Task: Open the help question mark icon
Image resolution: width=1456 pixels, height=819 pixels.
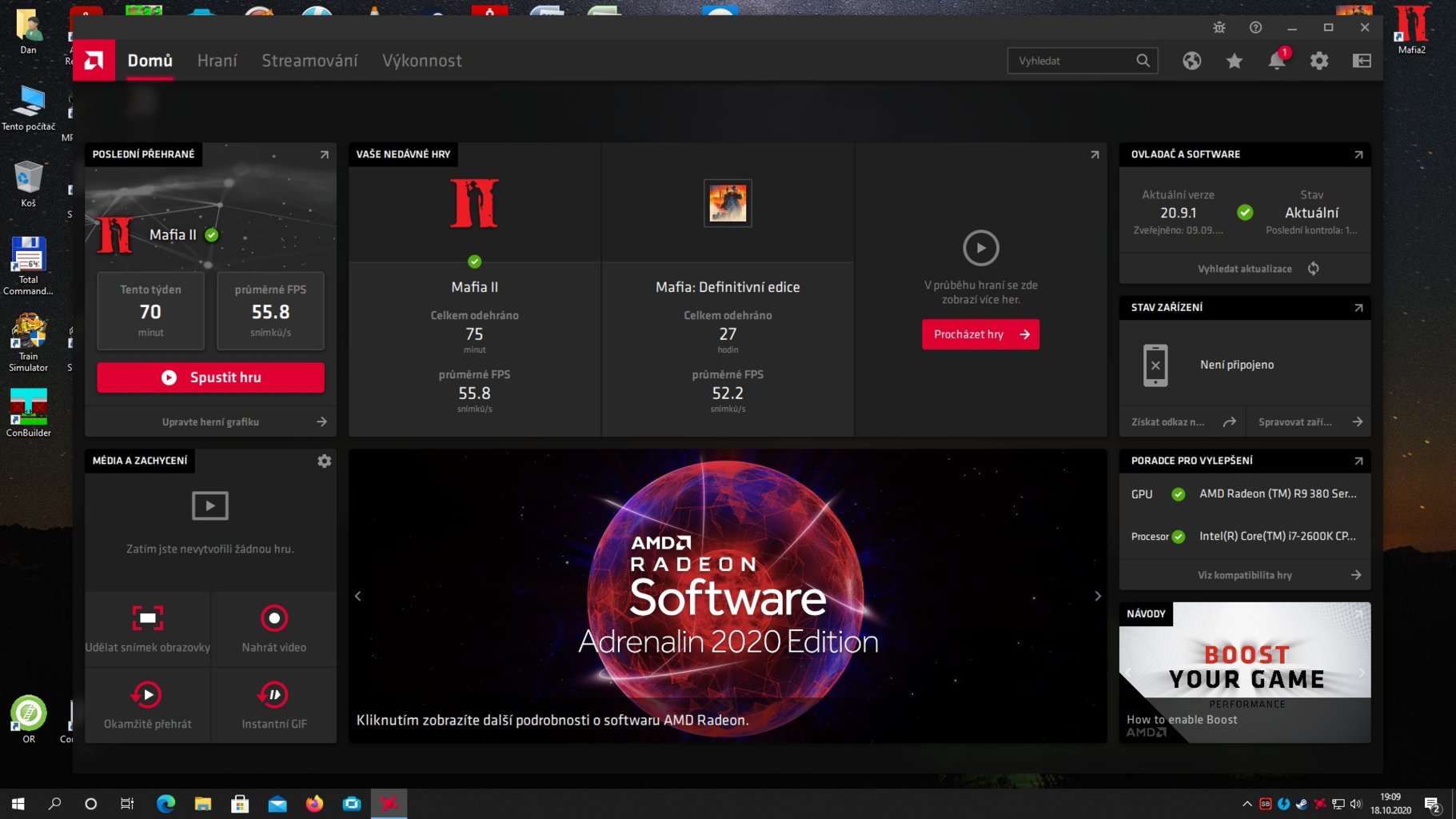Action: (1255, 27)
